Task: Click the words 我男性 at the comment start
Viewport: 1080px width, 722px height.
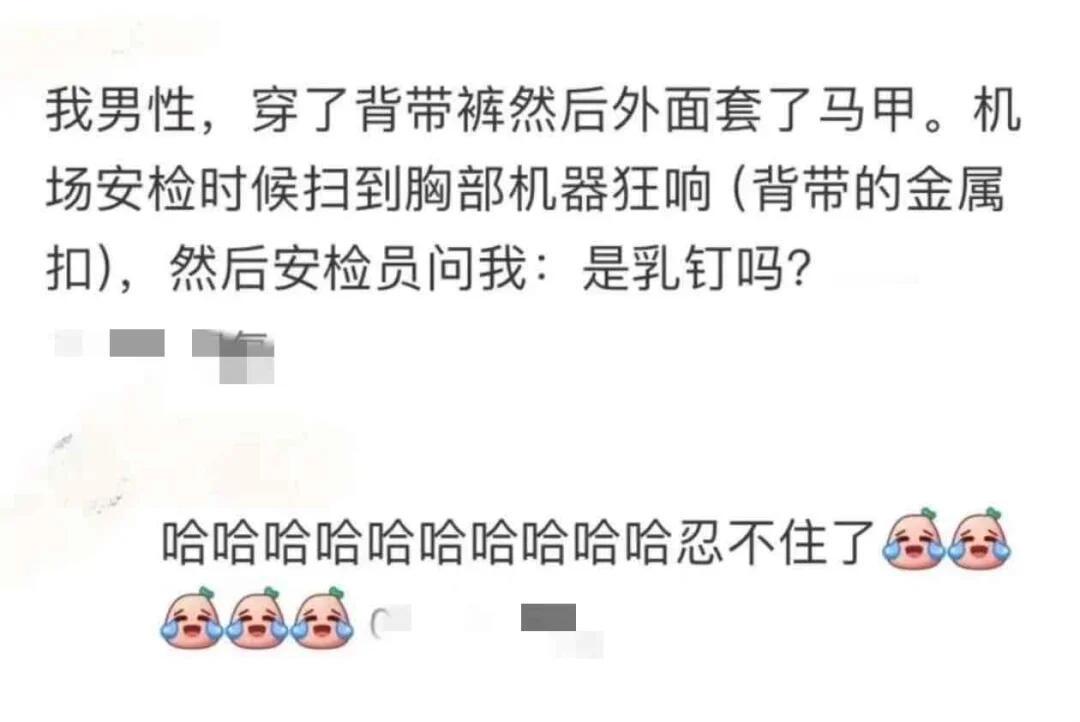Action: tap(121, 111)
